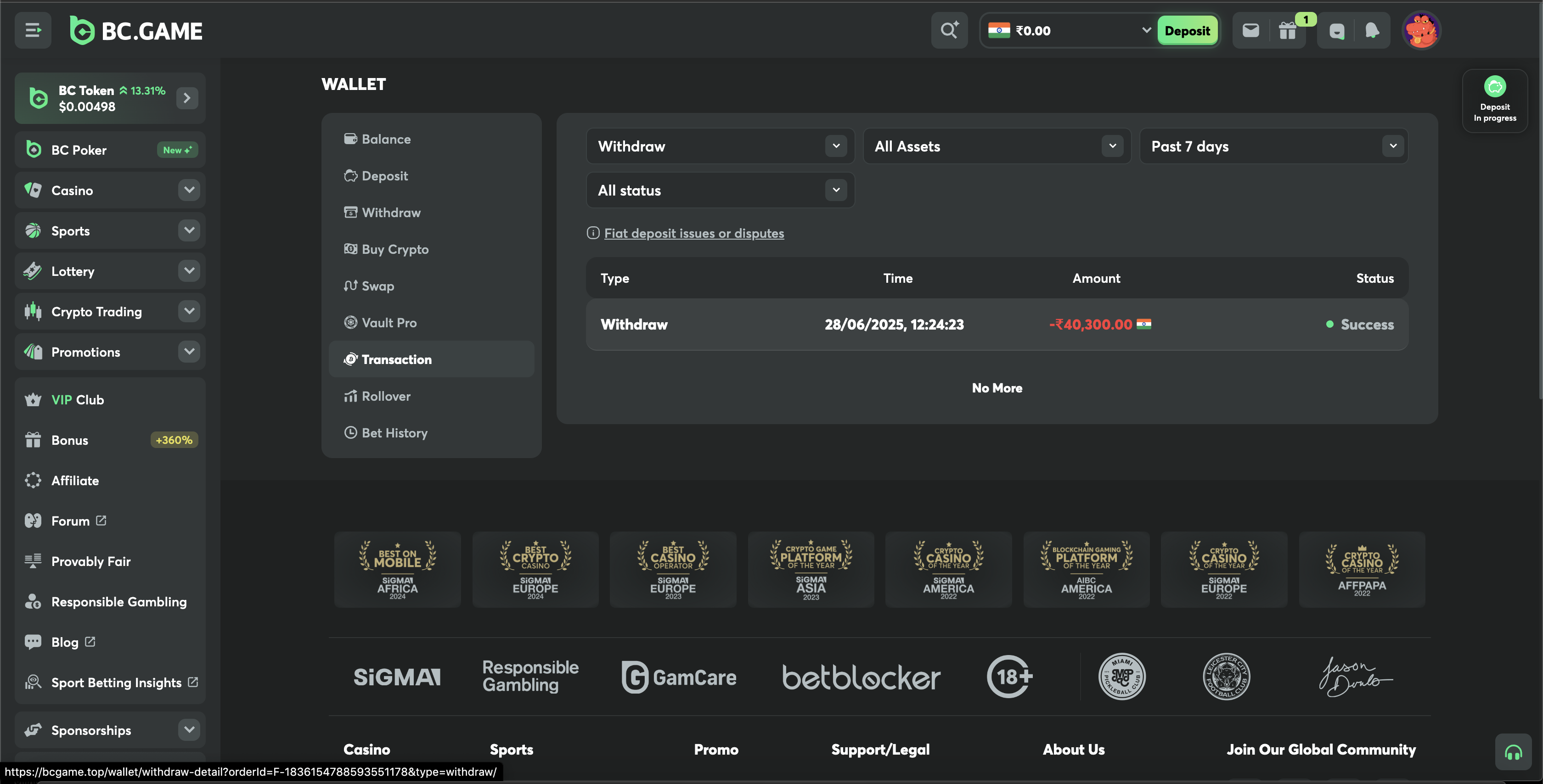This screenshot has width=1543, height=784.
Task: Open the Bonus sidebar item
Action: (x=110, y=440)
